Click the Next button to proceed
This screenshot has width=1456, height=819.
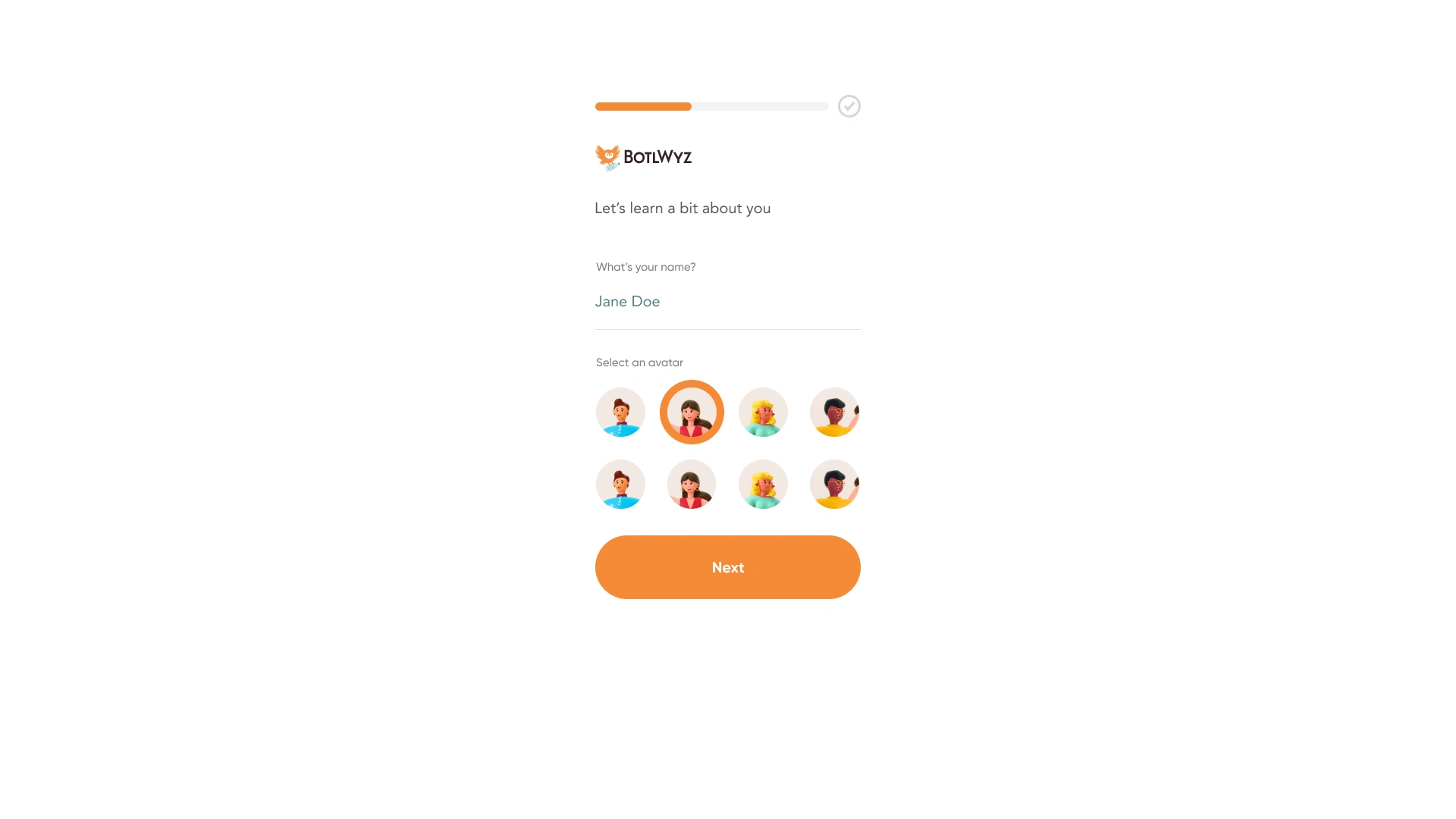coord(728,567)
